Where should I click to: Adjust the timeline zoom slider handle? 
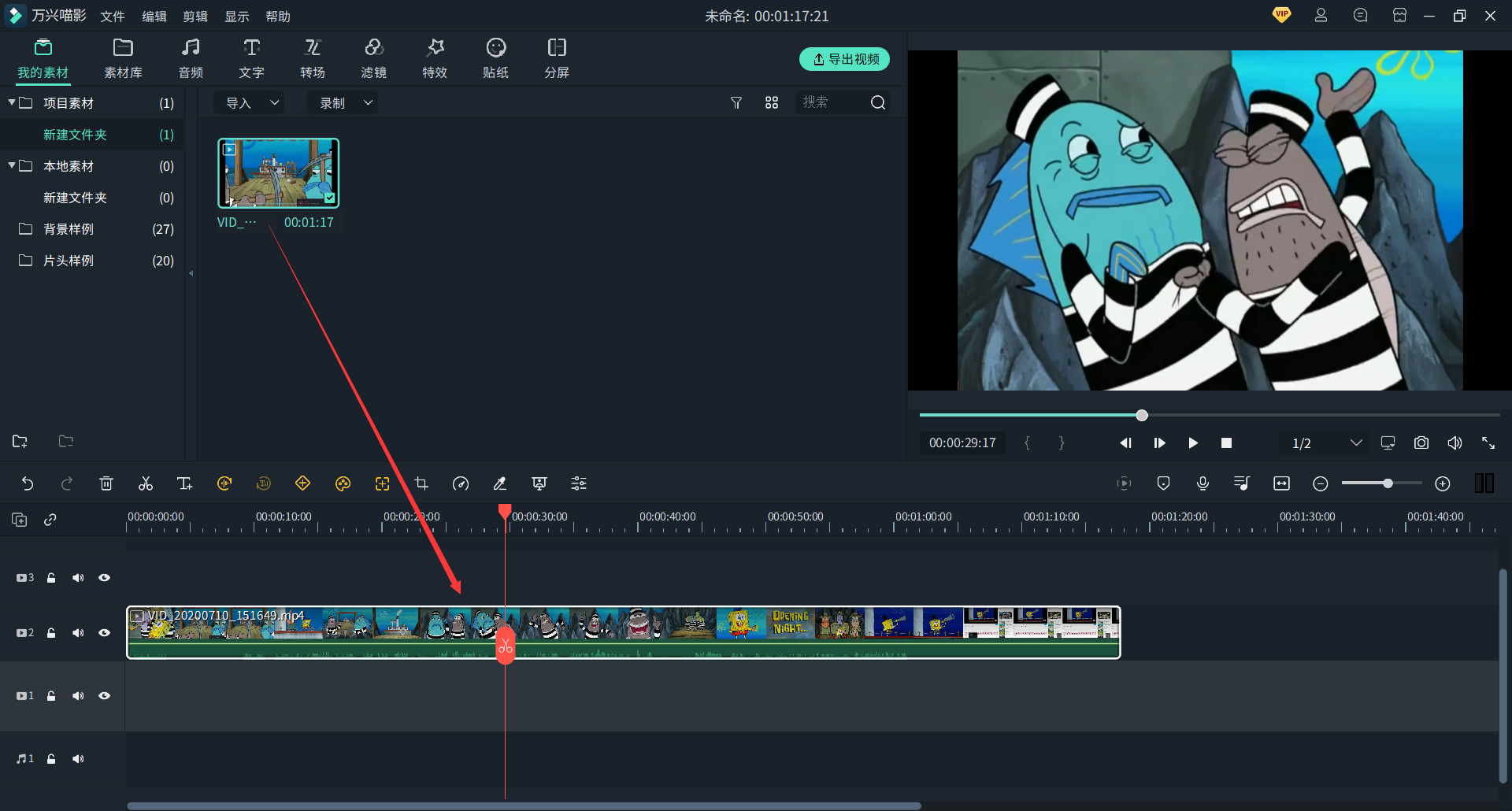1388,483
